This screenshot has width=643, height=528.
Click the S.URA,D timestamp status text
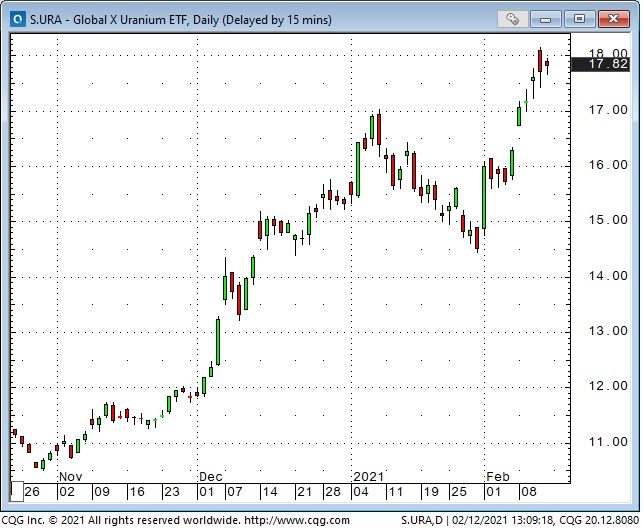pos(520,521)
